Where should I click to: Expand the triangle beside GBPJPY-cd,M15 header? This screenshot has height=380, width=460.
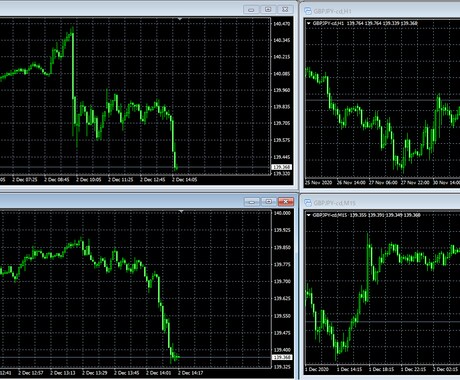pos(309,215)
